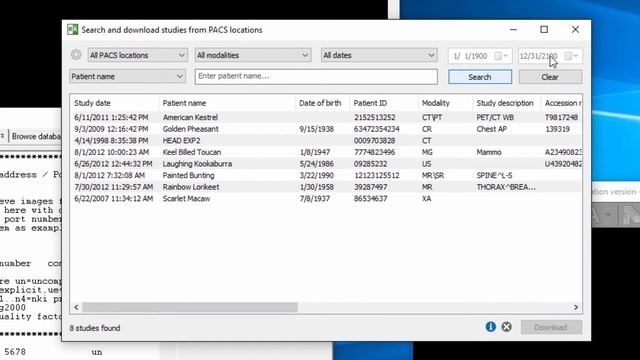Viewport: 640px width, 360px height.
Task: Click patient ID 63472354234
Action: (x=376, y=129)
